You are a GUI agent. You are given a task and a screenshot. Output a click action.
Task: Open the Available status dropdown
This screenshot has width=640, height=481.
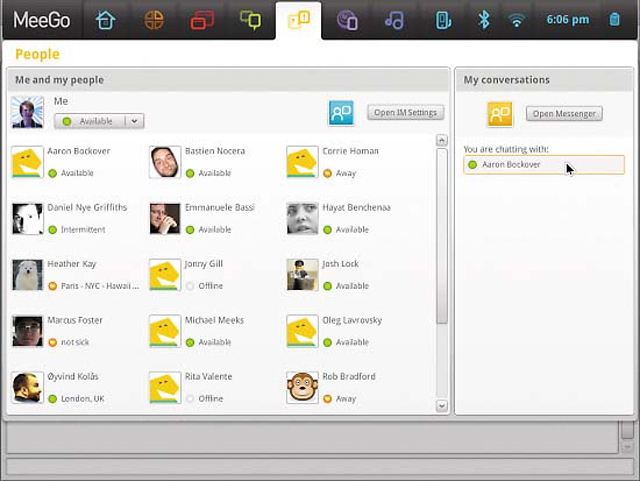pyautogui.click(x=99, y=121)
